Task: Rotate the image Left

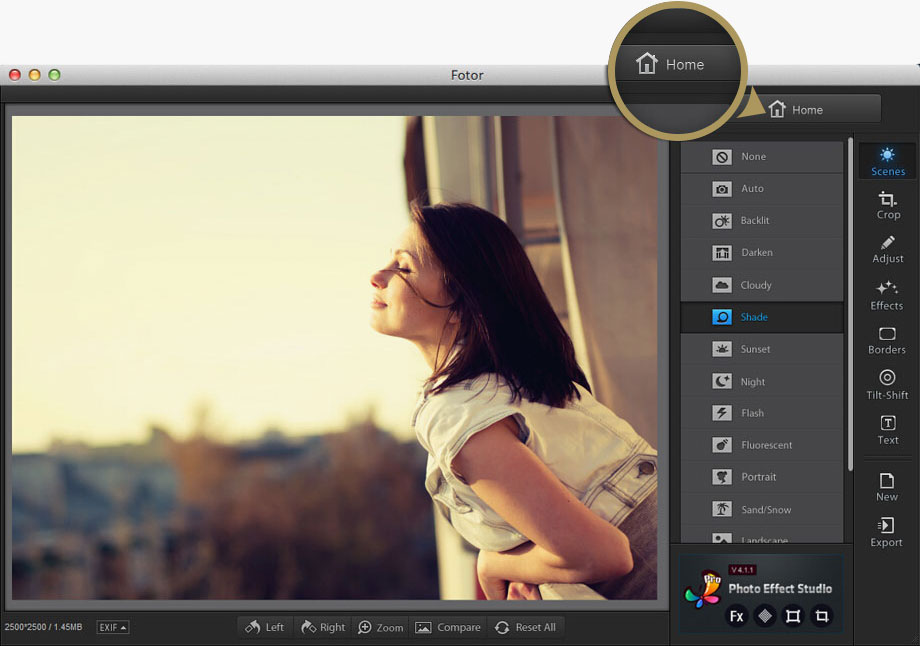Action: pos(265,627)
